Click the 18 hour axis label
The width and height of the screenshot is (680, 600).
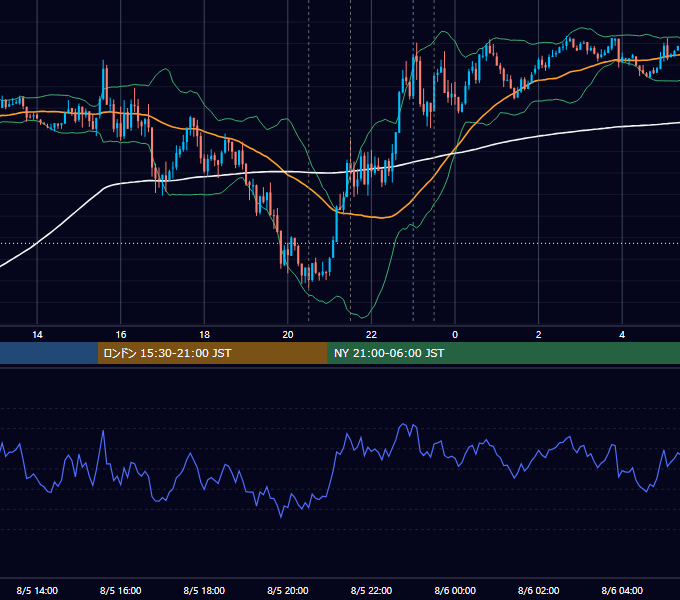point(204,335)
